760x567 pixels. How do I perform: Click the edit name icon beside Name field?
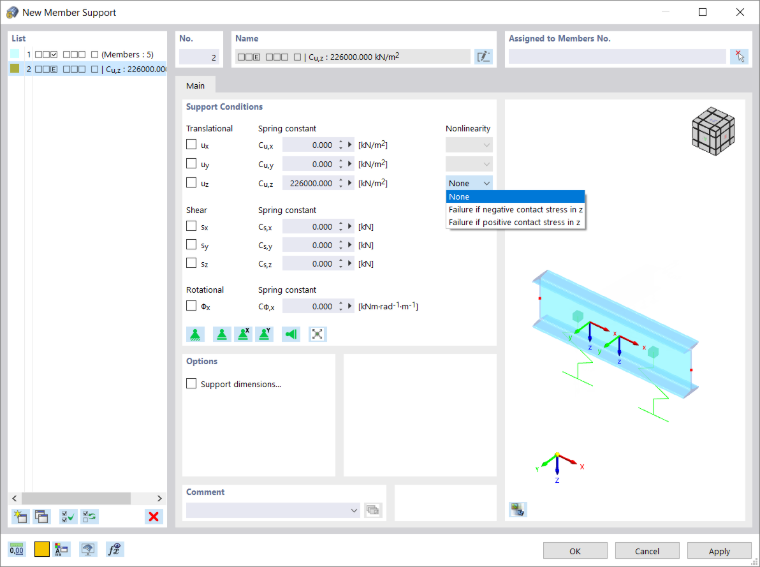tap(483, 57)
